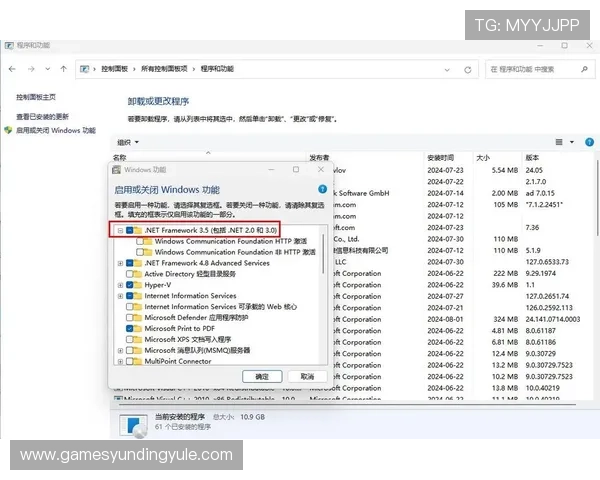Open 查看已安装的更新 link

pos(42,116)
